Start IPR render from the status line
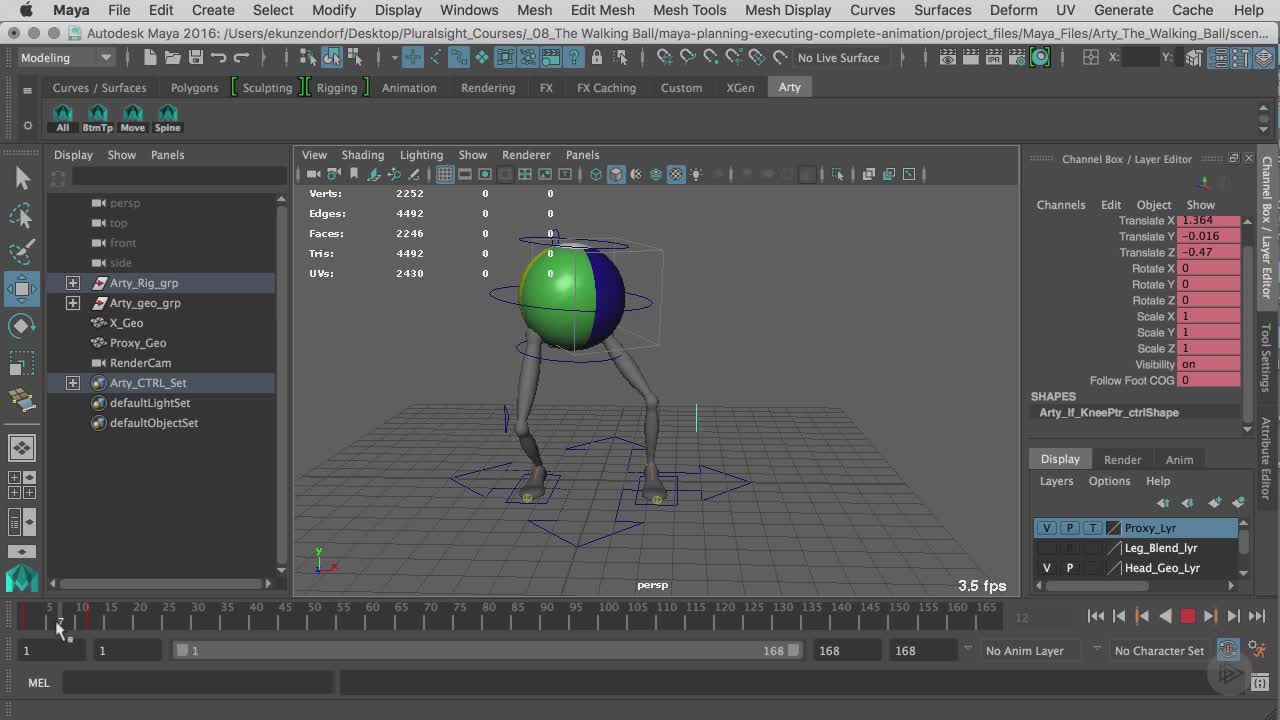The width and height of the screenshot is (1280, 720). [x=994, y=57]
